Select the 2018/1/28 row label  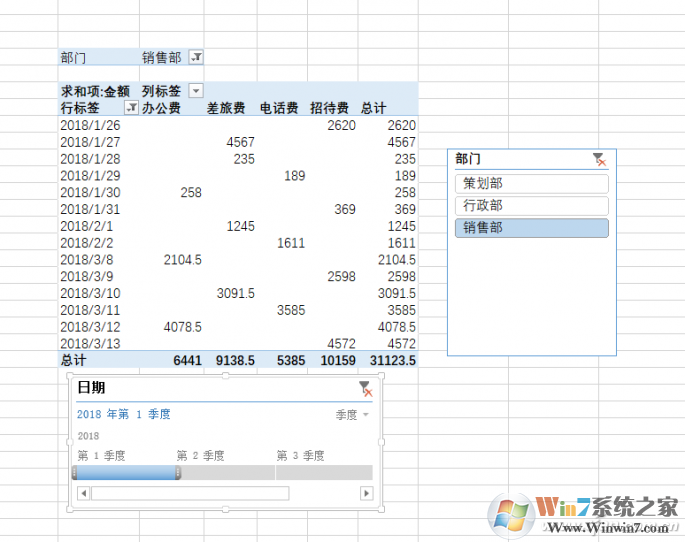coord(90,159)
